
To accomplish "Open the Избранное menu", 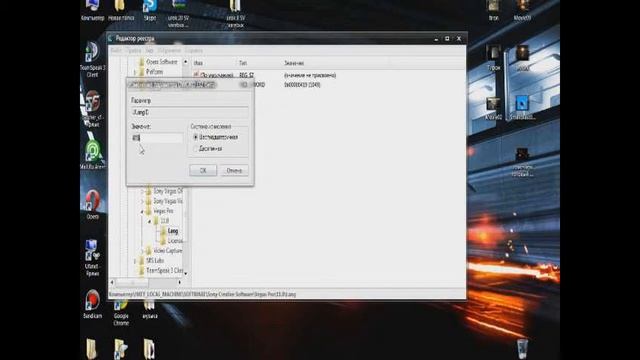I will (169, 51).
